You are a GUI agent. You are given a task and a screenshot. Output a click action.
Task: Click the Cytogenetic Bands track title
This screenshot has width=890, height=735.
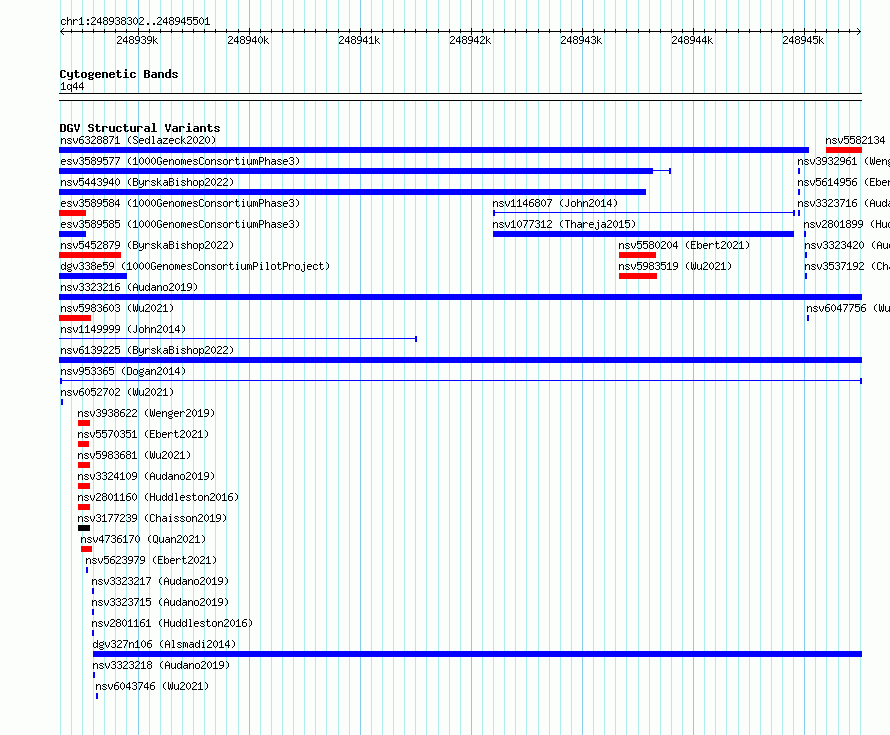[x=119, y=74]
